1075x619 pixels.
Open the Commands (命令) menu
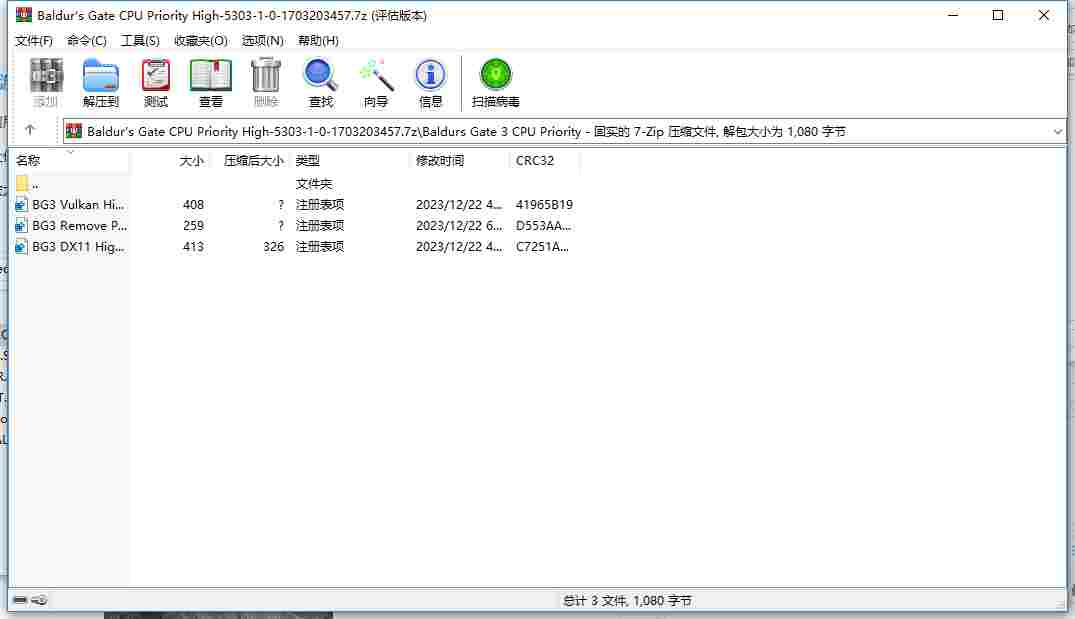pos(86,40)
